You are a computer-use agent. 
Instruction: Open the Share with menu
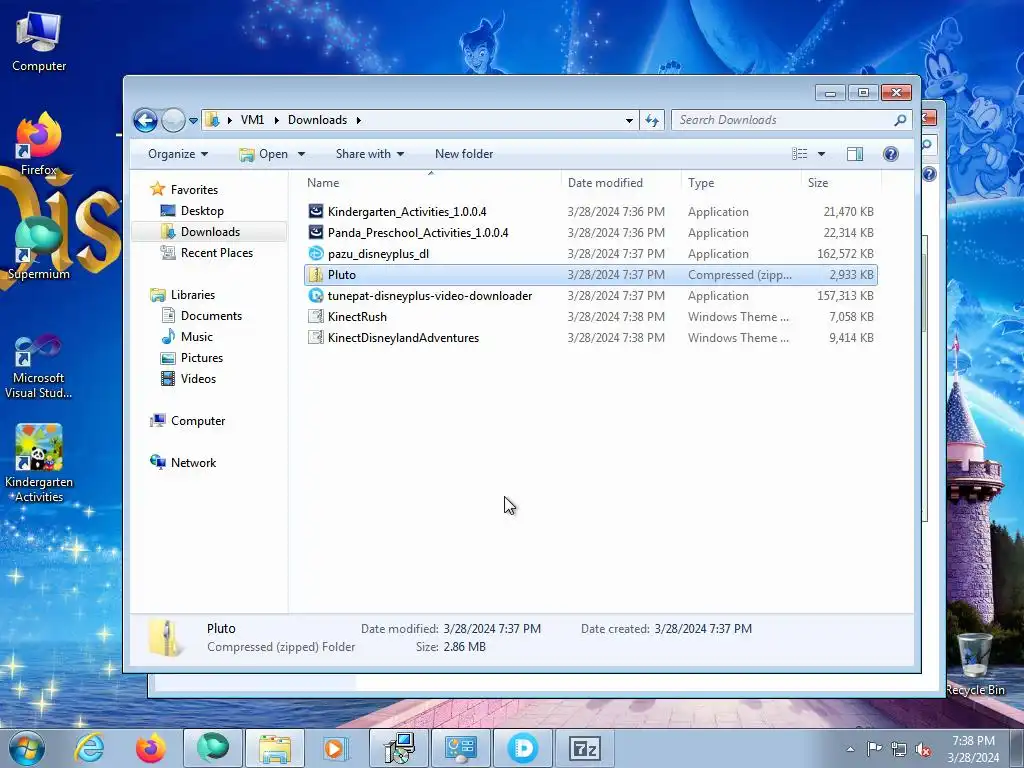[x=370, y=154]
